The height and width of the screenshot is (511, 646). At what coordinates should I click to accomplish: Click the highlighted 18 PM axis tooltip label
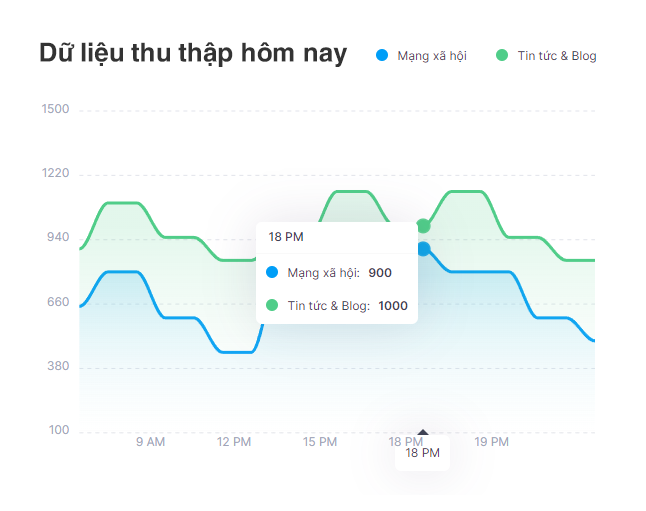tap(422, 453)
